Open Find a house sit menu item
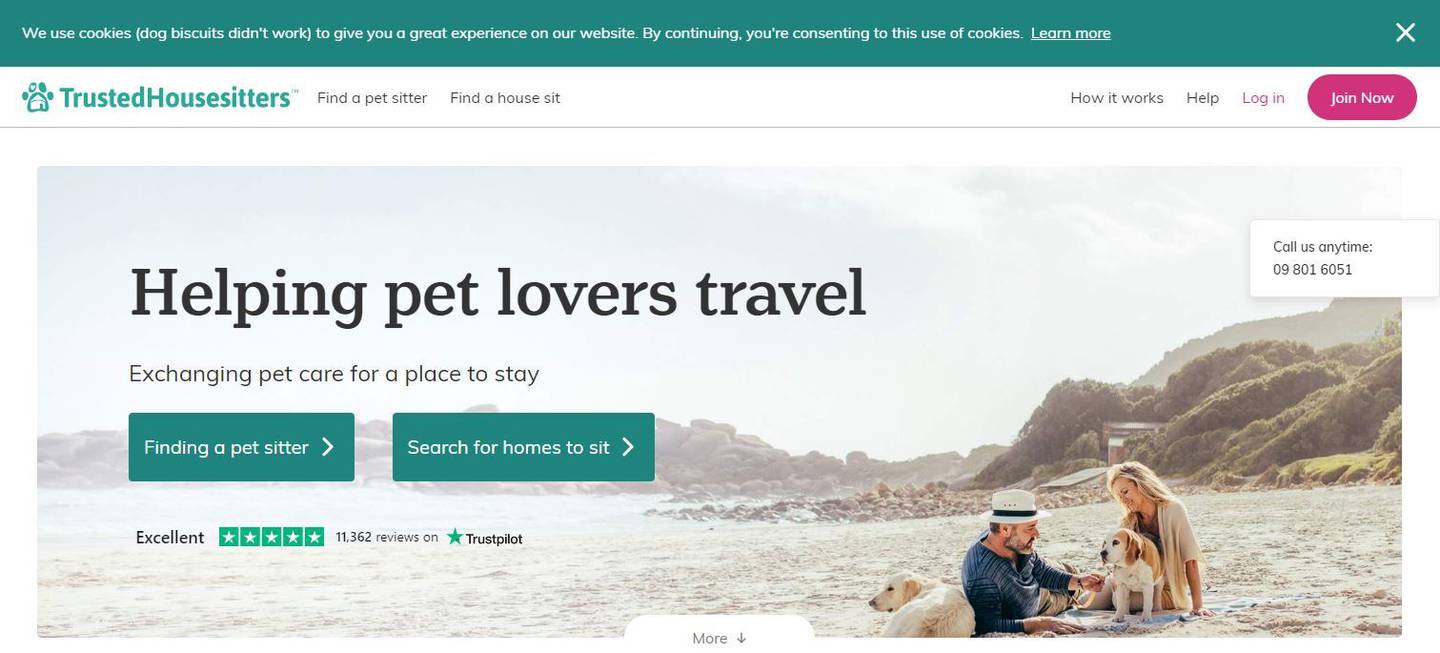This screenshot has width=1440, height=653. pos(505,98)
